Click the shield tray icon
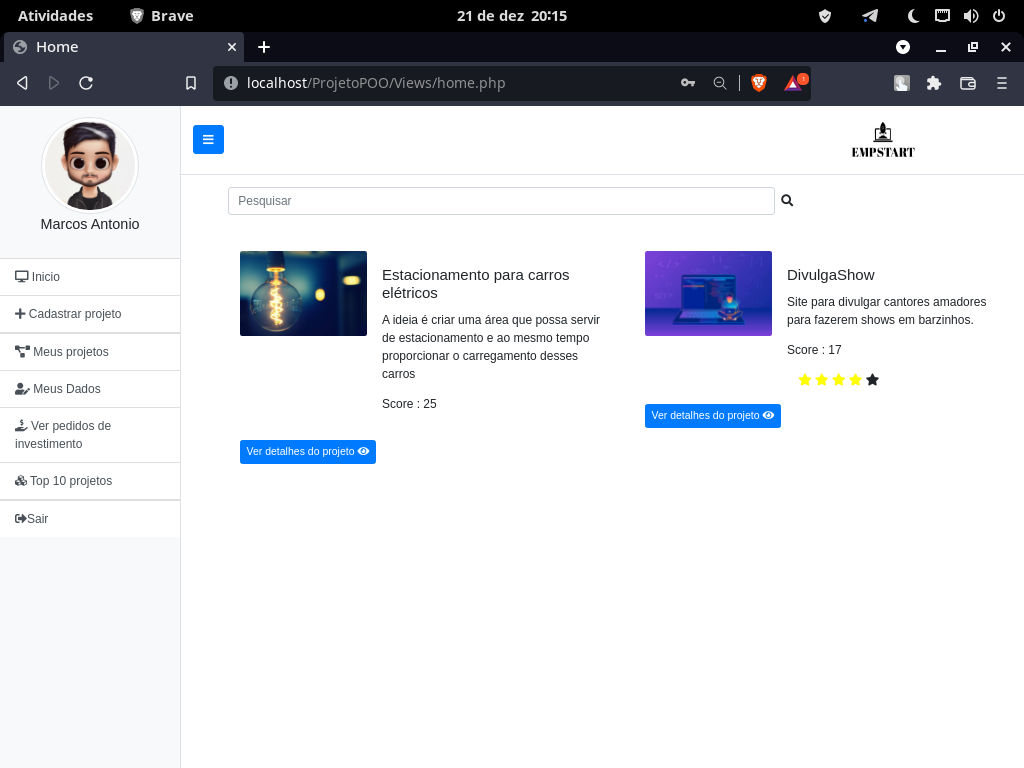Screen dimensions: 1024x768 tap(825, 16)
